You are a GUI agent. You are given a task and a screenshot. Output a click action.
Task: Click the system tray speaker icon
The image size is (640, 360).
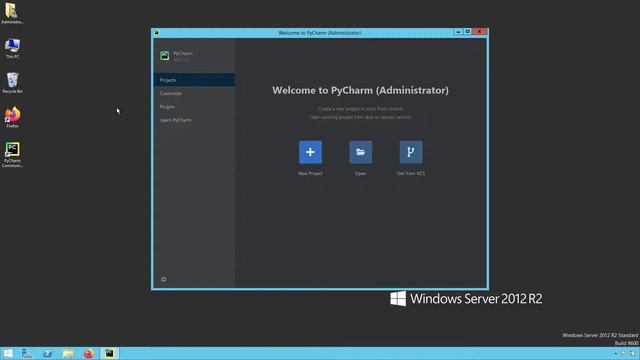(x=632, y=353)
